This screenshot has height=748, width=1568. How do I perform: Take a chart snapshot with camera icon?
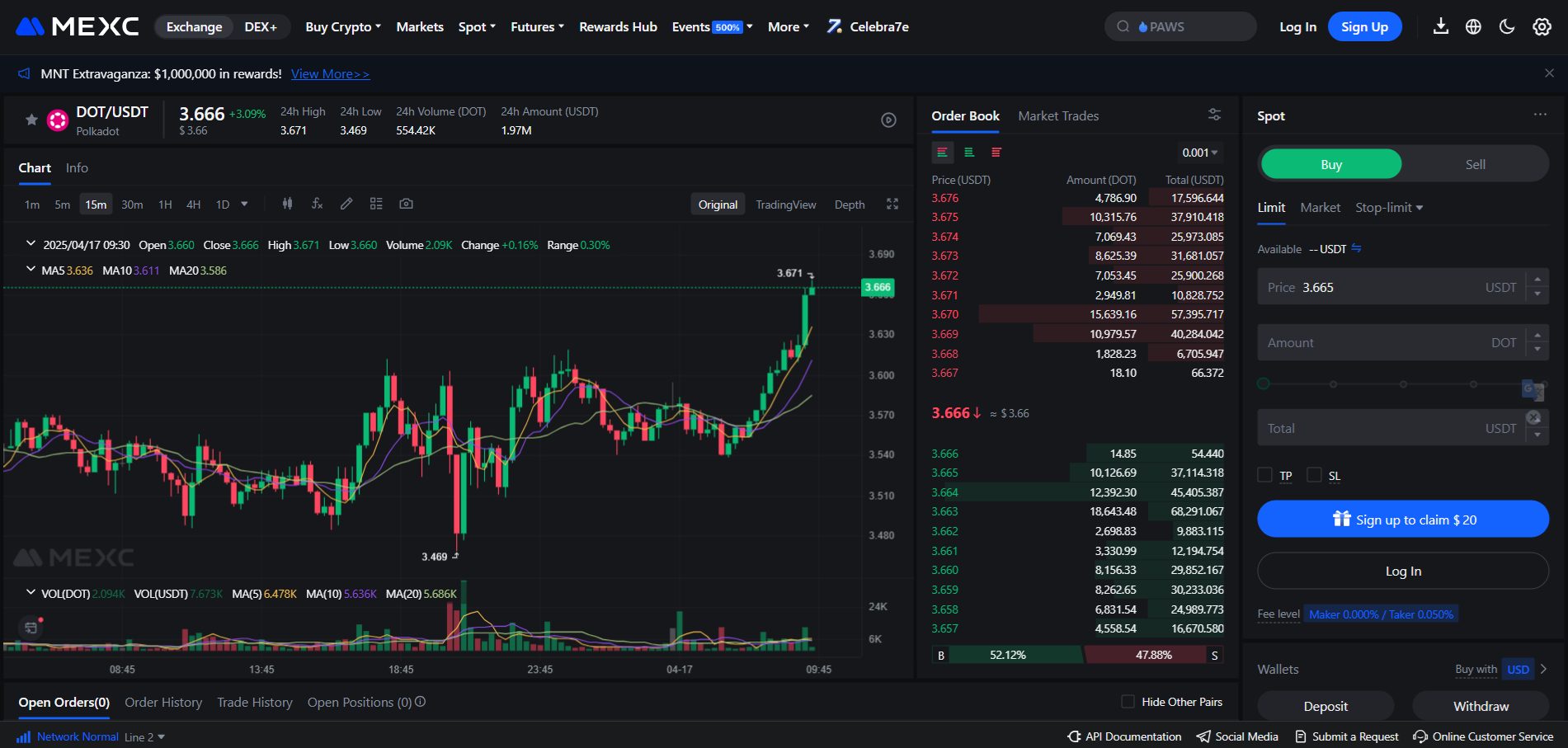[x=406, y=204]
